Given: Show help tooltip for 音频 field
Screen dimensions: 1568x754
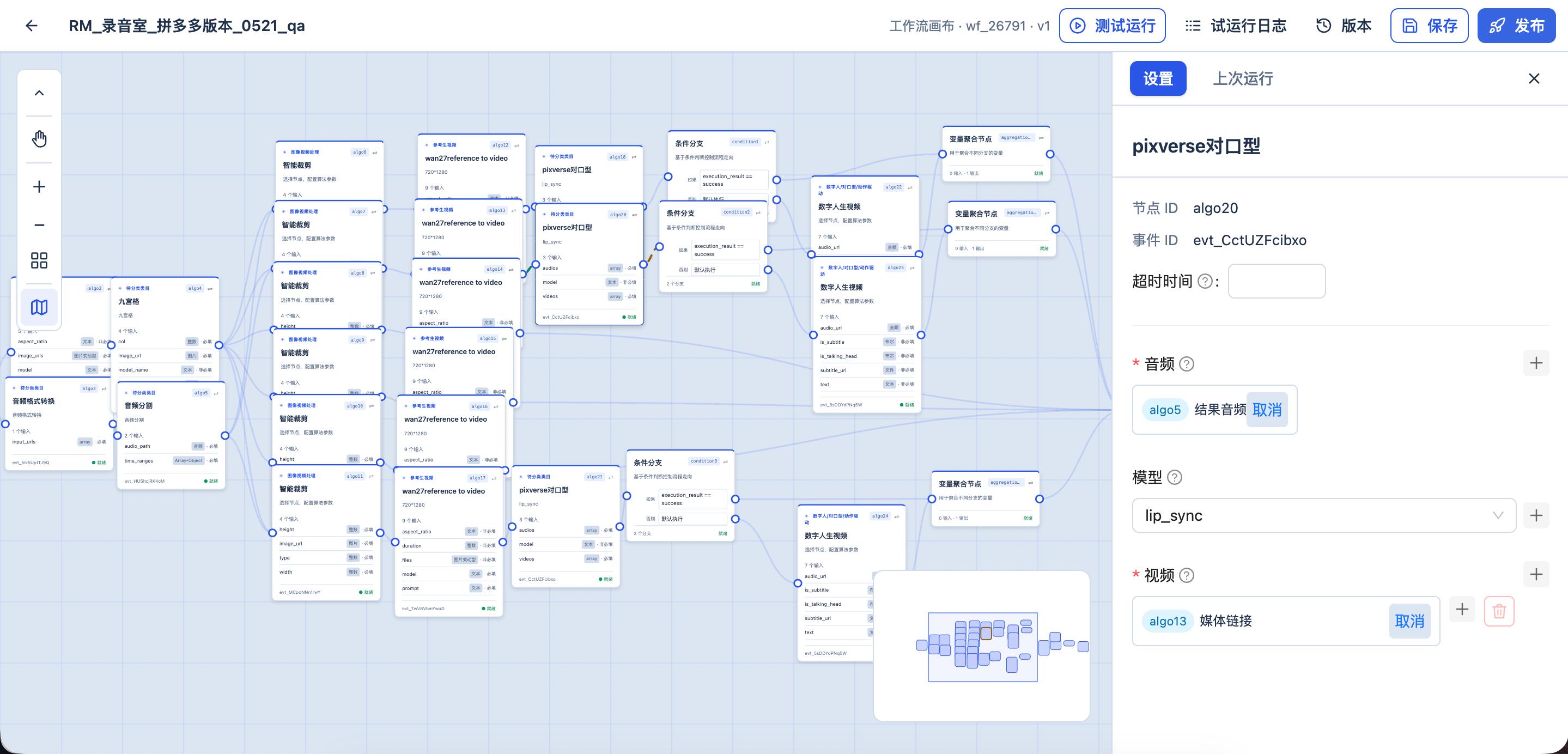Looking at the screenshot, I should [1186, 364].
